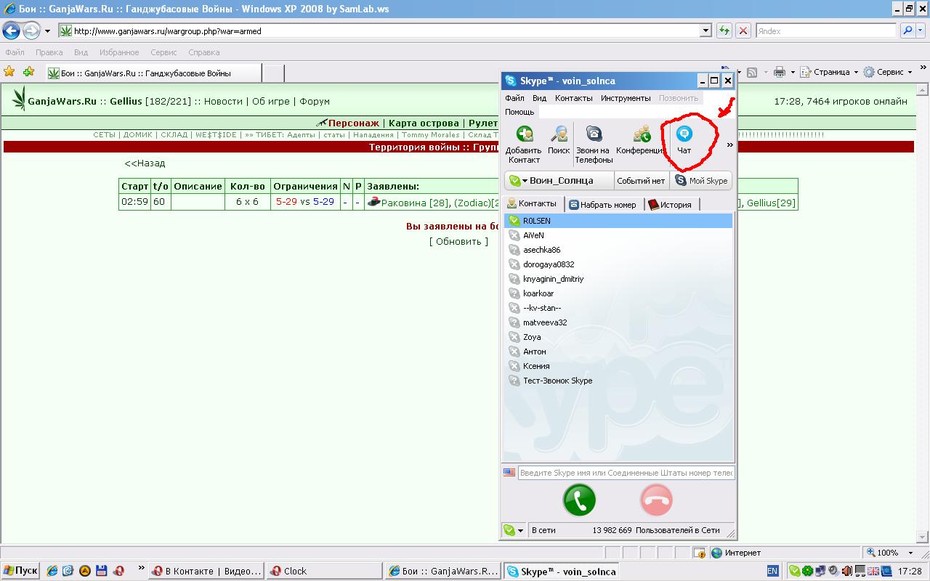This screenshot has width=930, height=581.
Task: Click the browser Forward arrow button
Action: 31,30
